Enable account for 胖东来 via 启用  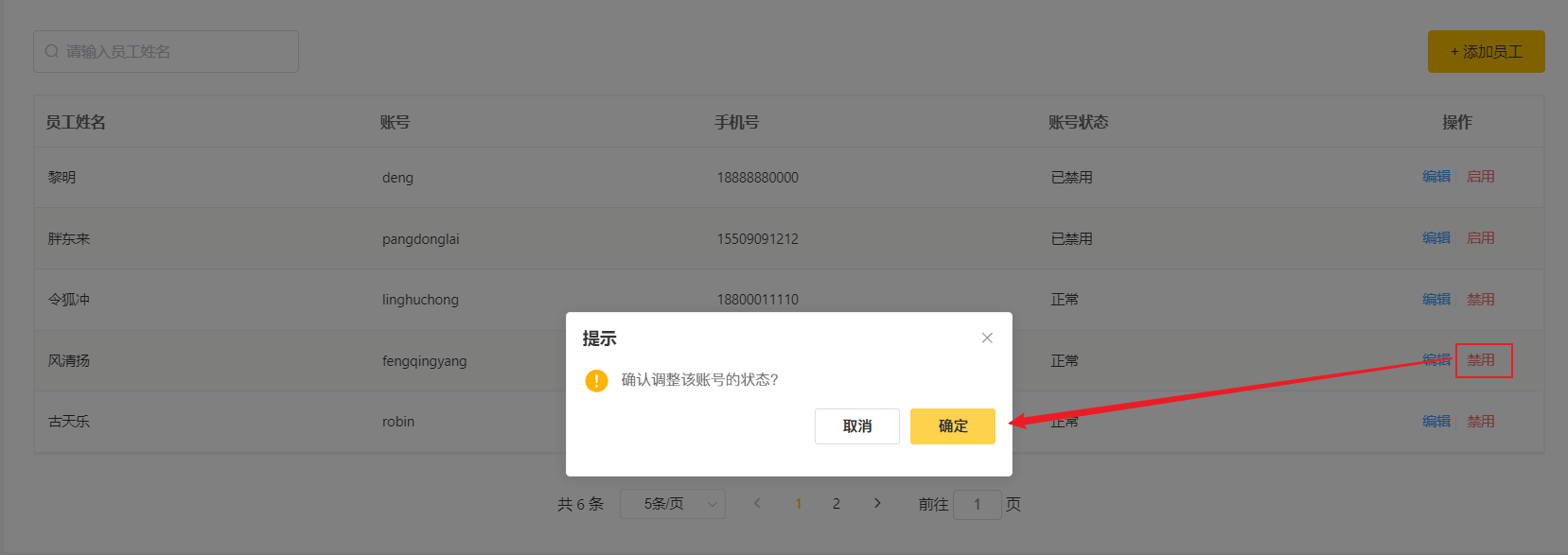pos(1480,238)
